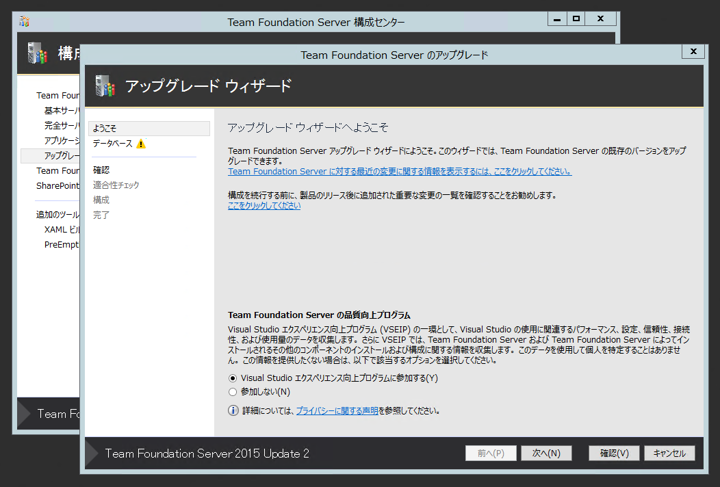This screenshot has width=720, height=487.
Task: Select 基本サーバー item in 構成センター tree
Action: 62,111
